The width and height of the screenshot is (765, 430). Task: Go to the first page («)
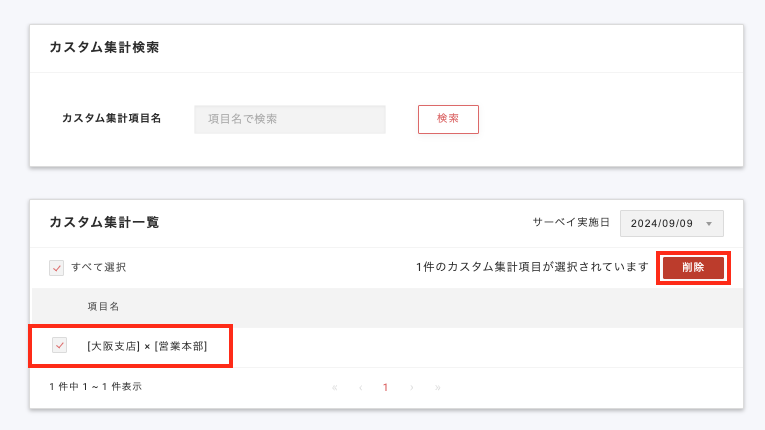(334, 387)
